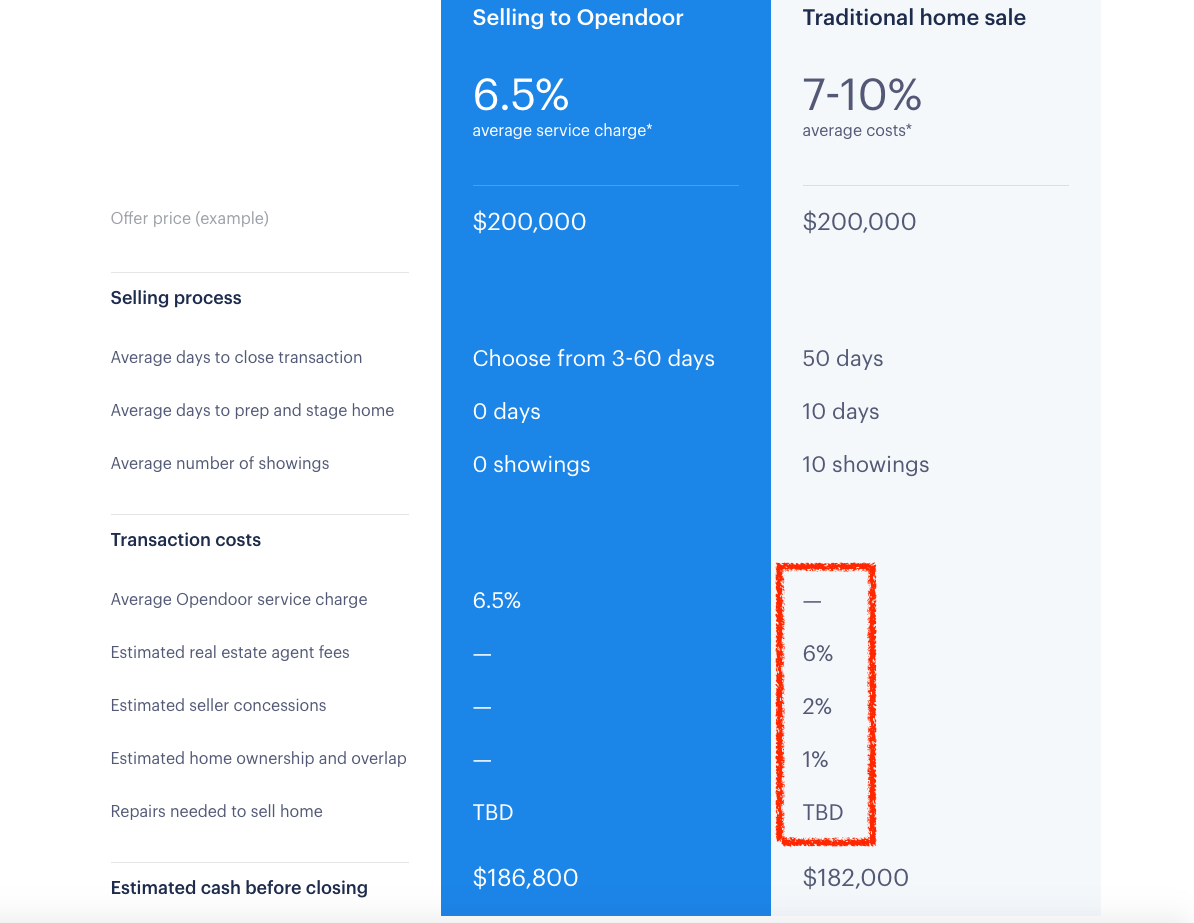1194x923 pixels.
Task: Click 'Estimated real estate agent fees' label
Action: pos(230,653)
